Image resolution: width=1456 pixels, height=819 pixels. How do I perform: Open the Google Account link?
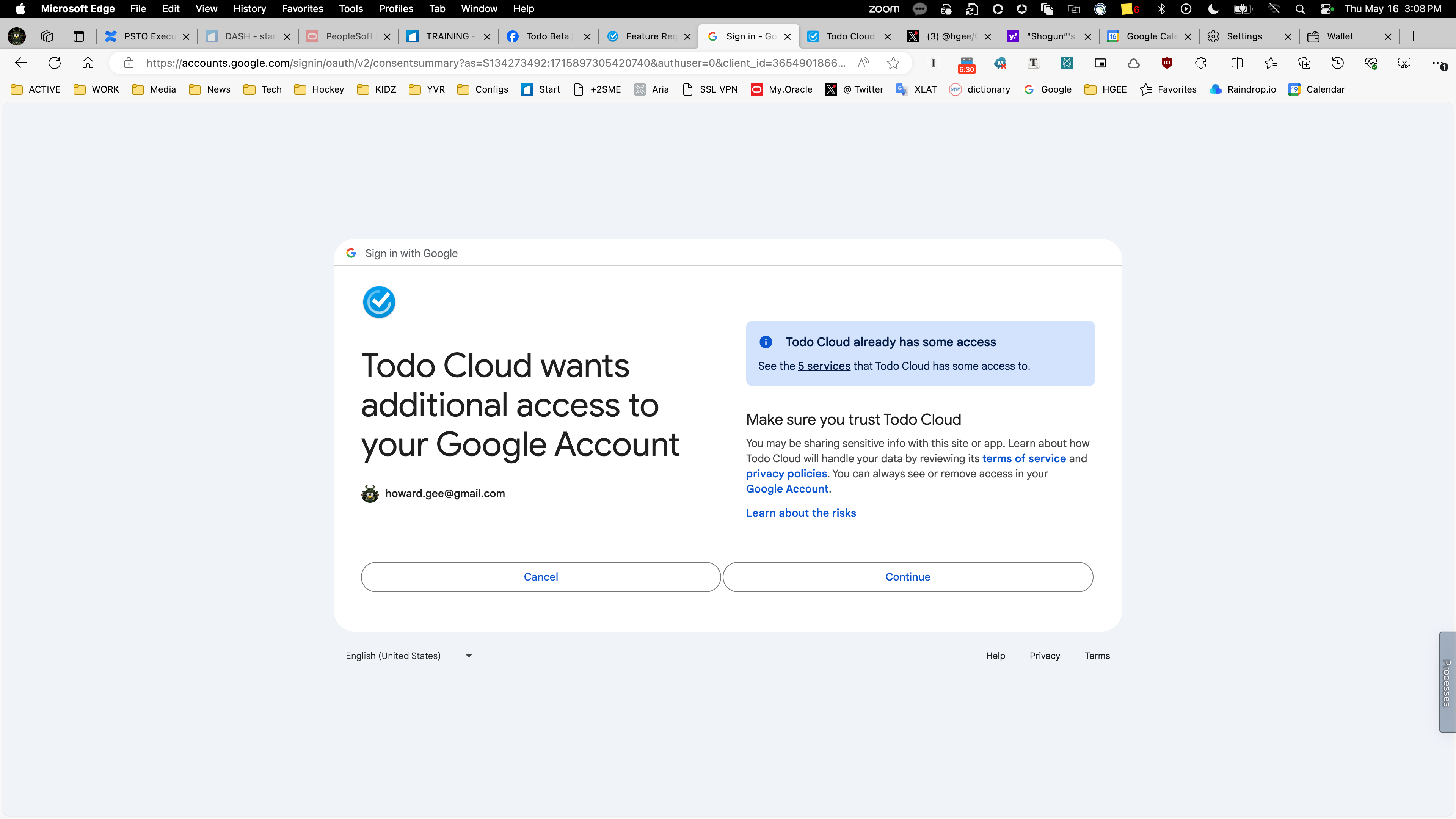point(787,489)
